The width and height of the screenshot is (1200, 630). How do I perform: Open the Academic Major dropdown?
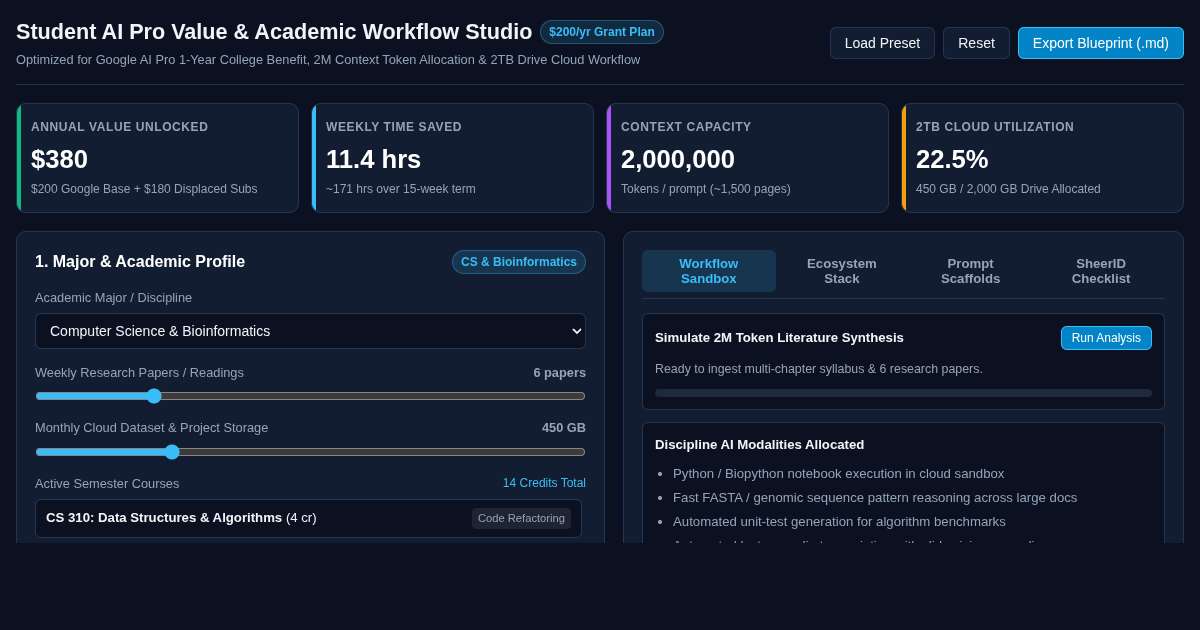pyautogui.click(x=310, y=331)
